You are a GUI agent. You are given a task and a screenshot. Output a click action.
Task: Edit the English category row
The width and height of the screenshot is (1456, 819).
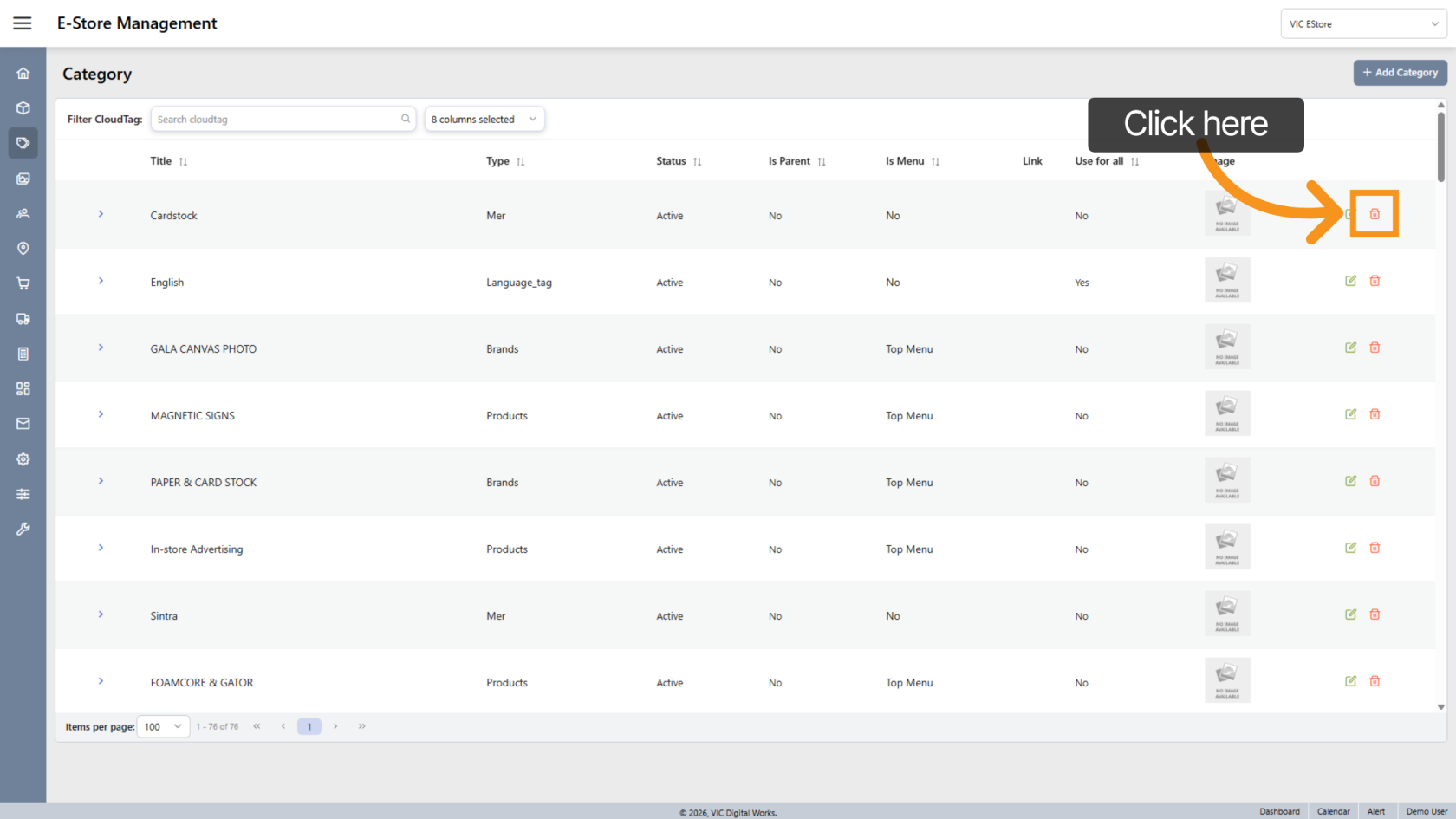pyautogui.click(x=1350, y=281)
